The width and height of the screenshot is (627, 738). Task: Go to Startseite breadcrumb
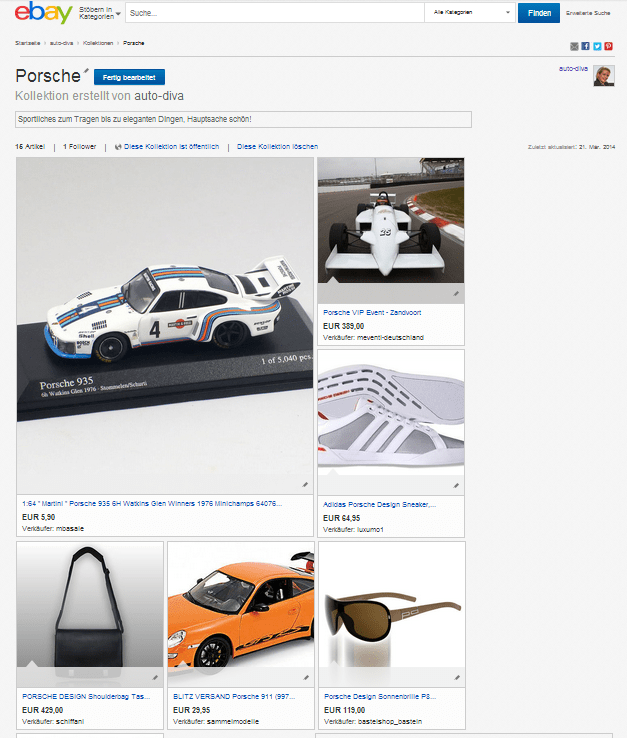(x=27, y=43)
